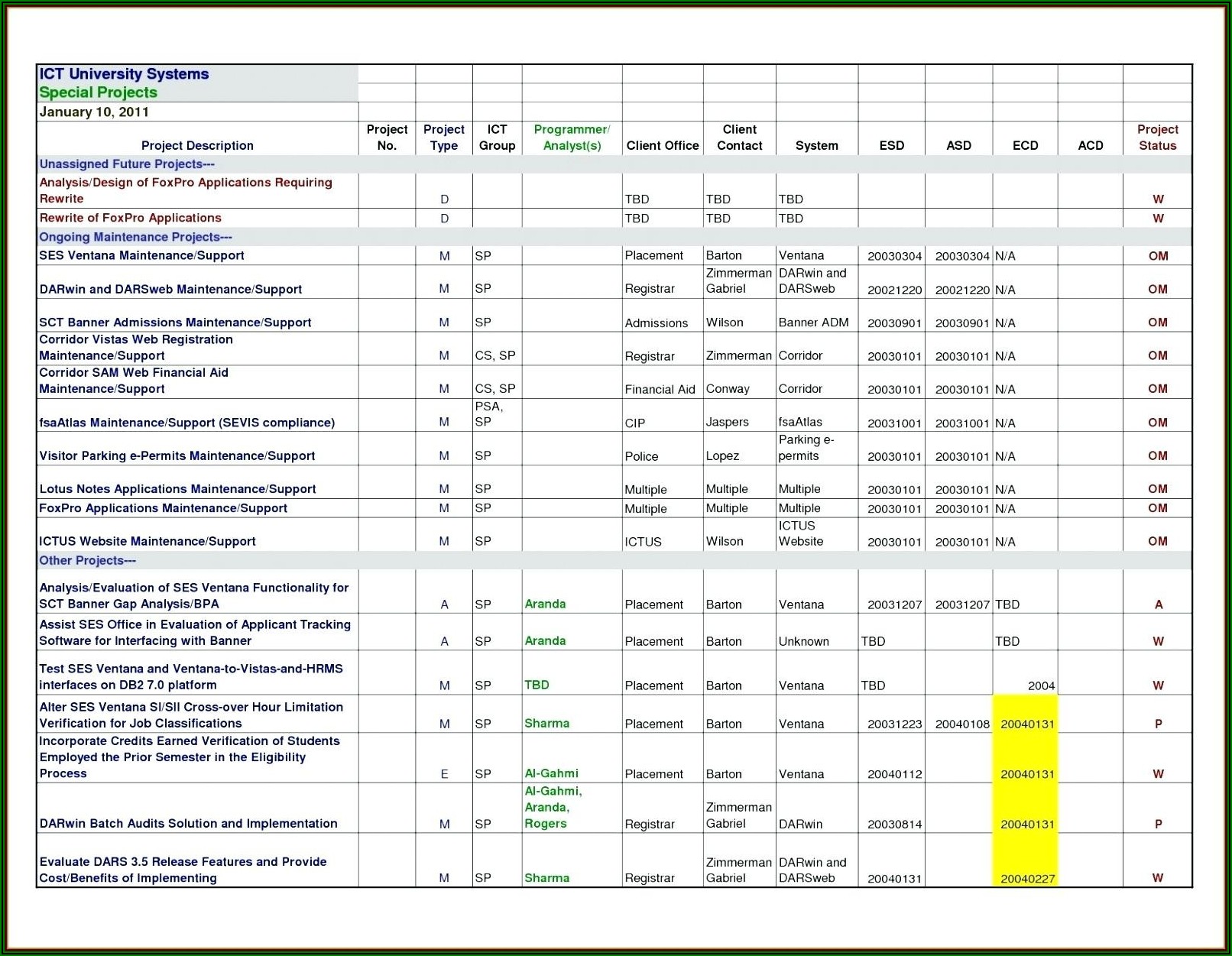Select the "Banner ADM" system cell

pos(813,322)
